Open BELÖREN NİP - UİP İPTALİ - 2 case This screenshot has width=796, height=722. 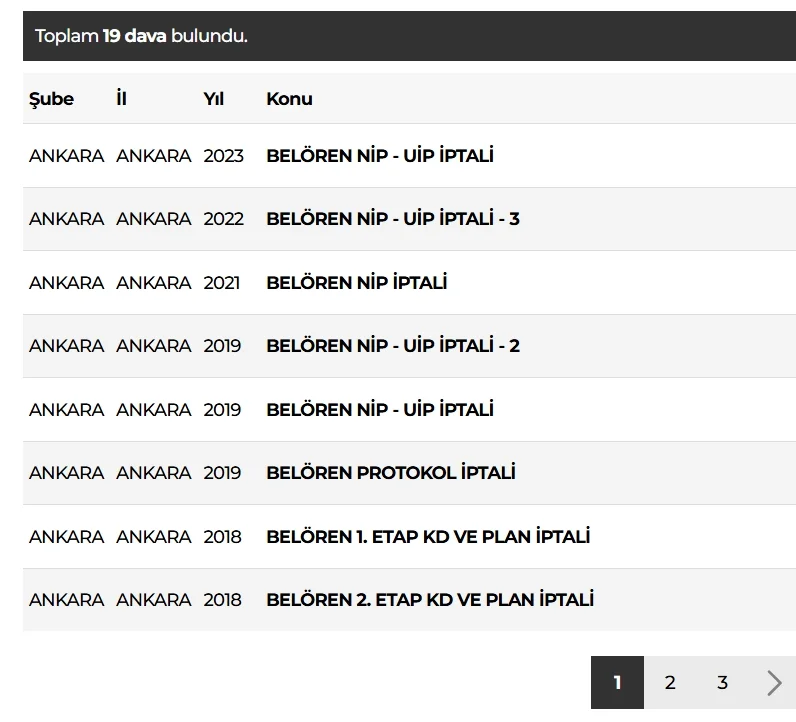coord(392,346)
